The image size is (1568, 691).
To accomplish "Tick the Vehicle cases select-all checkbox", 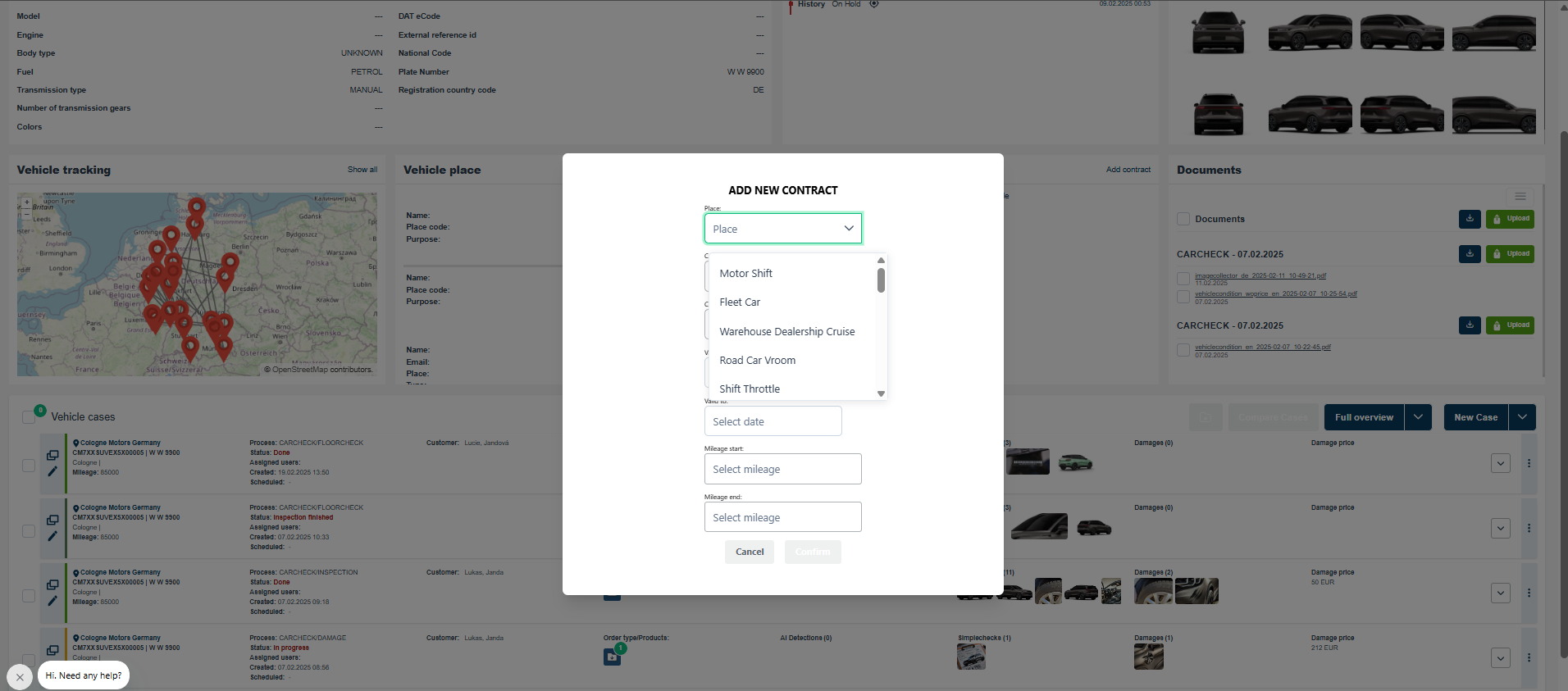I will pos(28,417).
